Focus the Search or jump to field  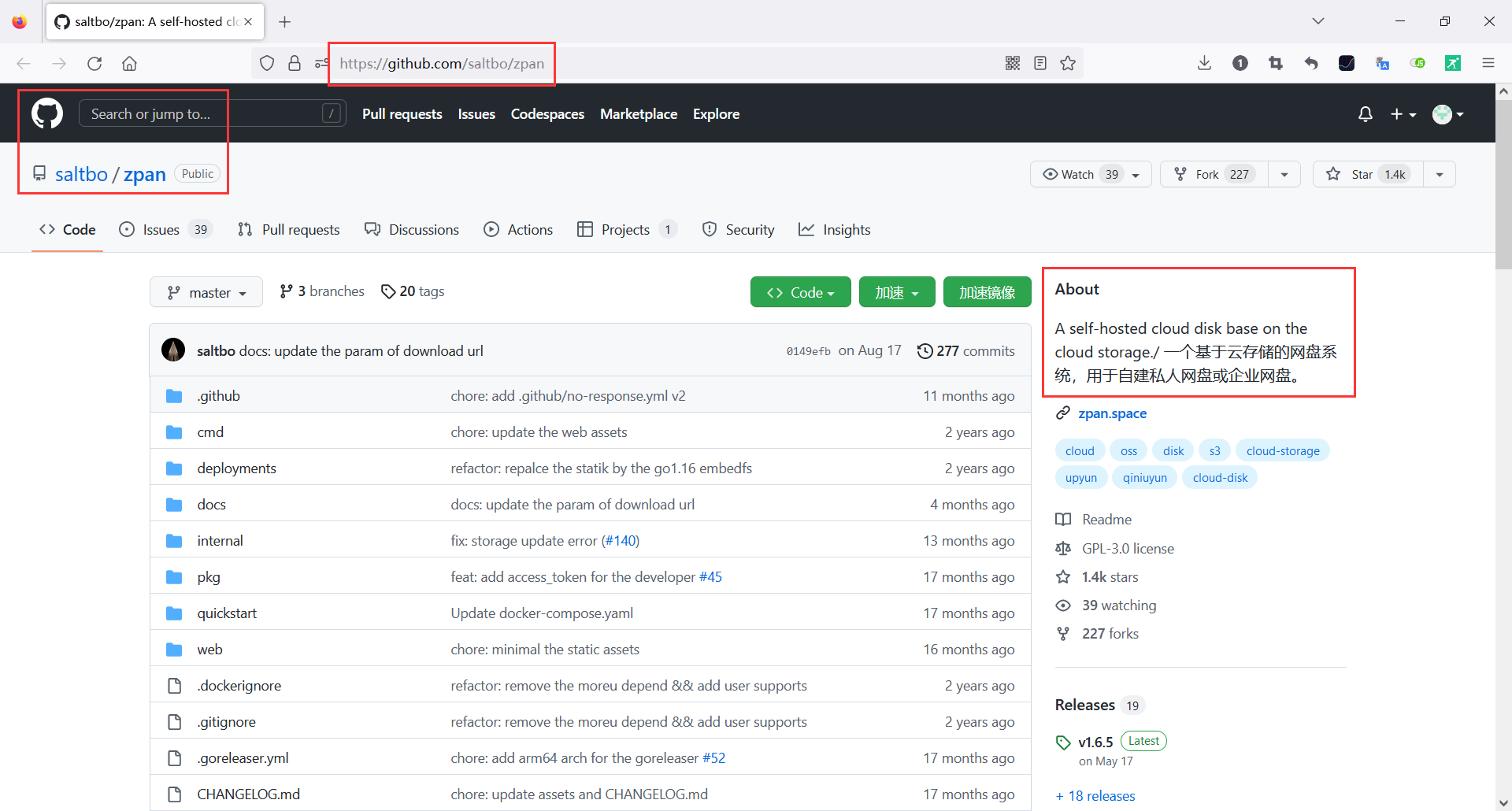pyautogui.click(x=213, y=114)
